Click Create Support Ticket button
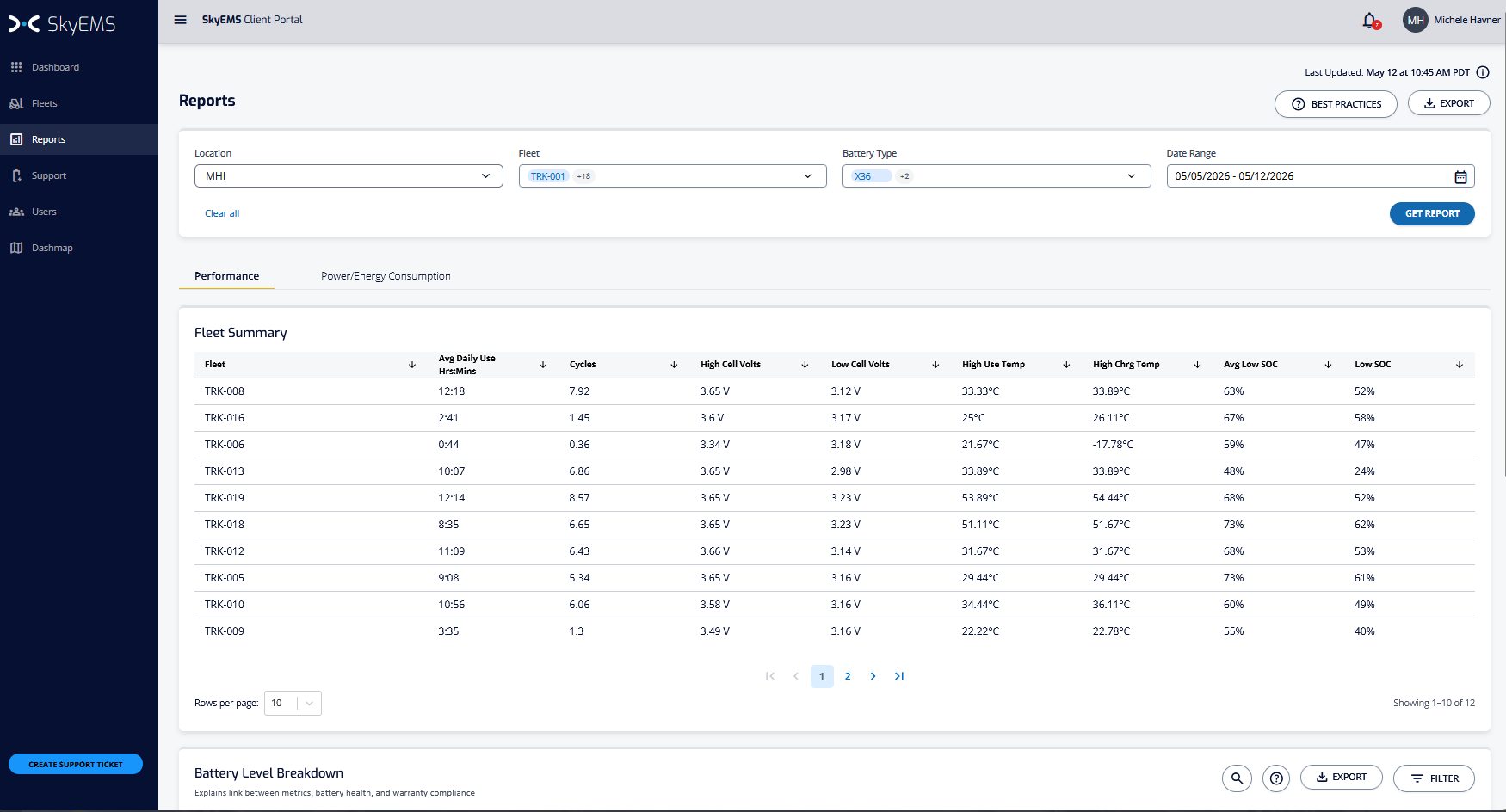The image size is (1506, 812). 76,764
